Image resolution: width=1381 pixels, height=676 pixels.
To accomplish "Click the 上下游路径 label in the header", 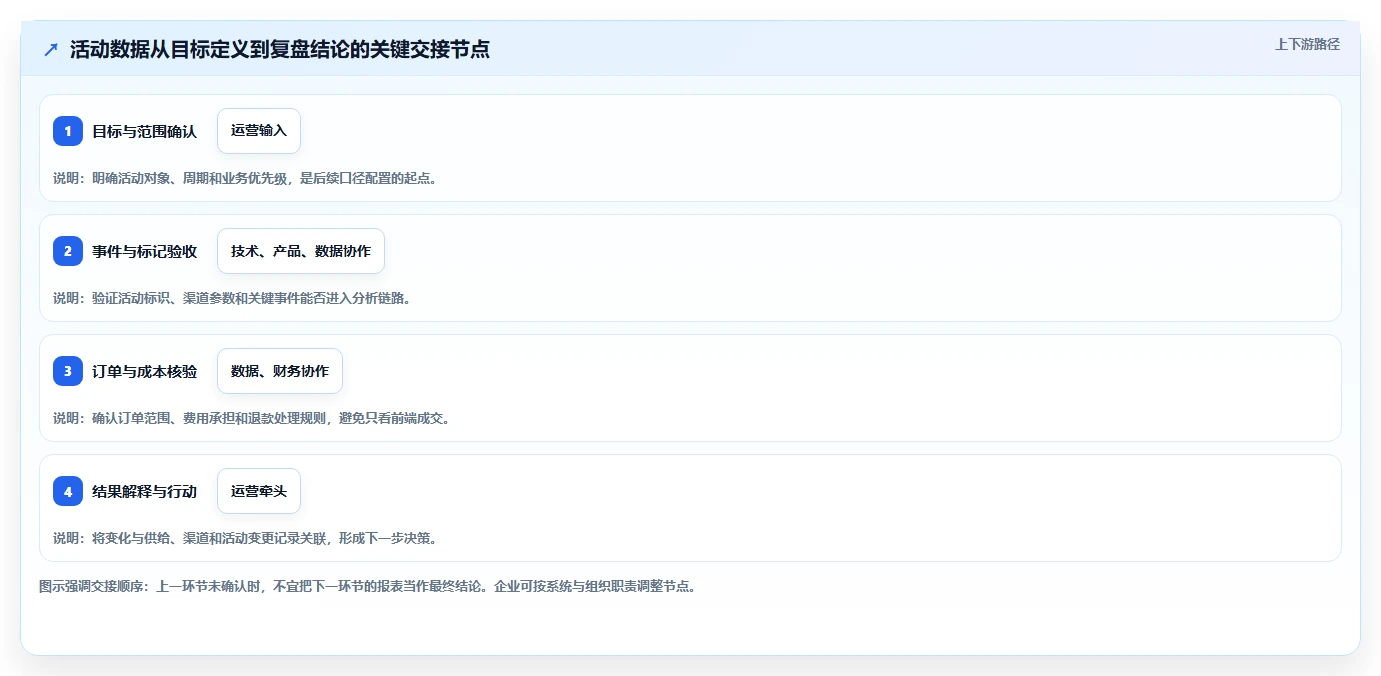I will pos(1307,44).
